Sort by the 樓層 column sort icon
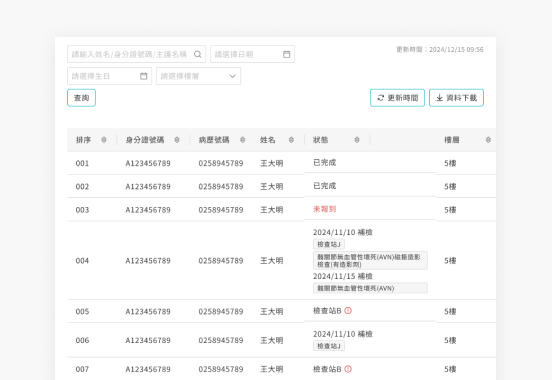 click(488, 140)
